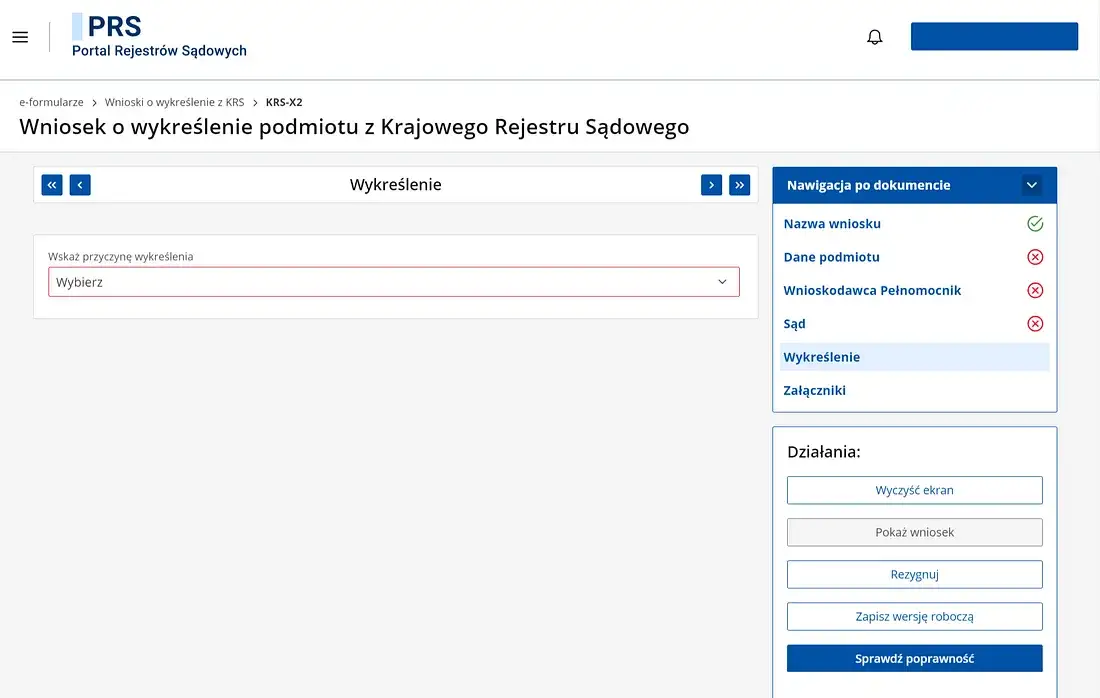1100x698 pixels.
Task: Click the red error icon beside Dane podmiotu
Action: tap(1034, 257)
